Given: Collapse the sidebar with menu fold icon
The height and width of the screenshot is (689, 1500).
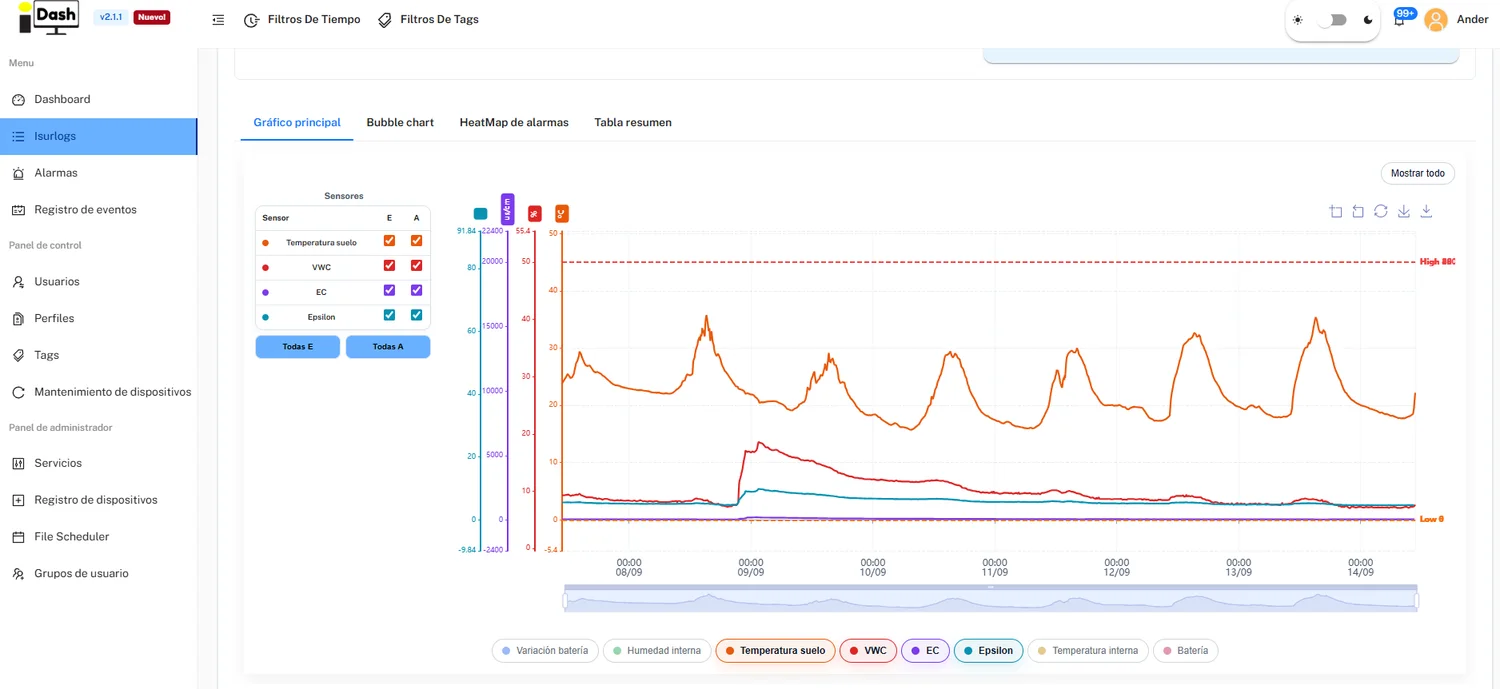Looking at the screenshot, I should coord(218,20).
